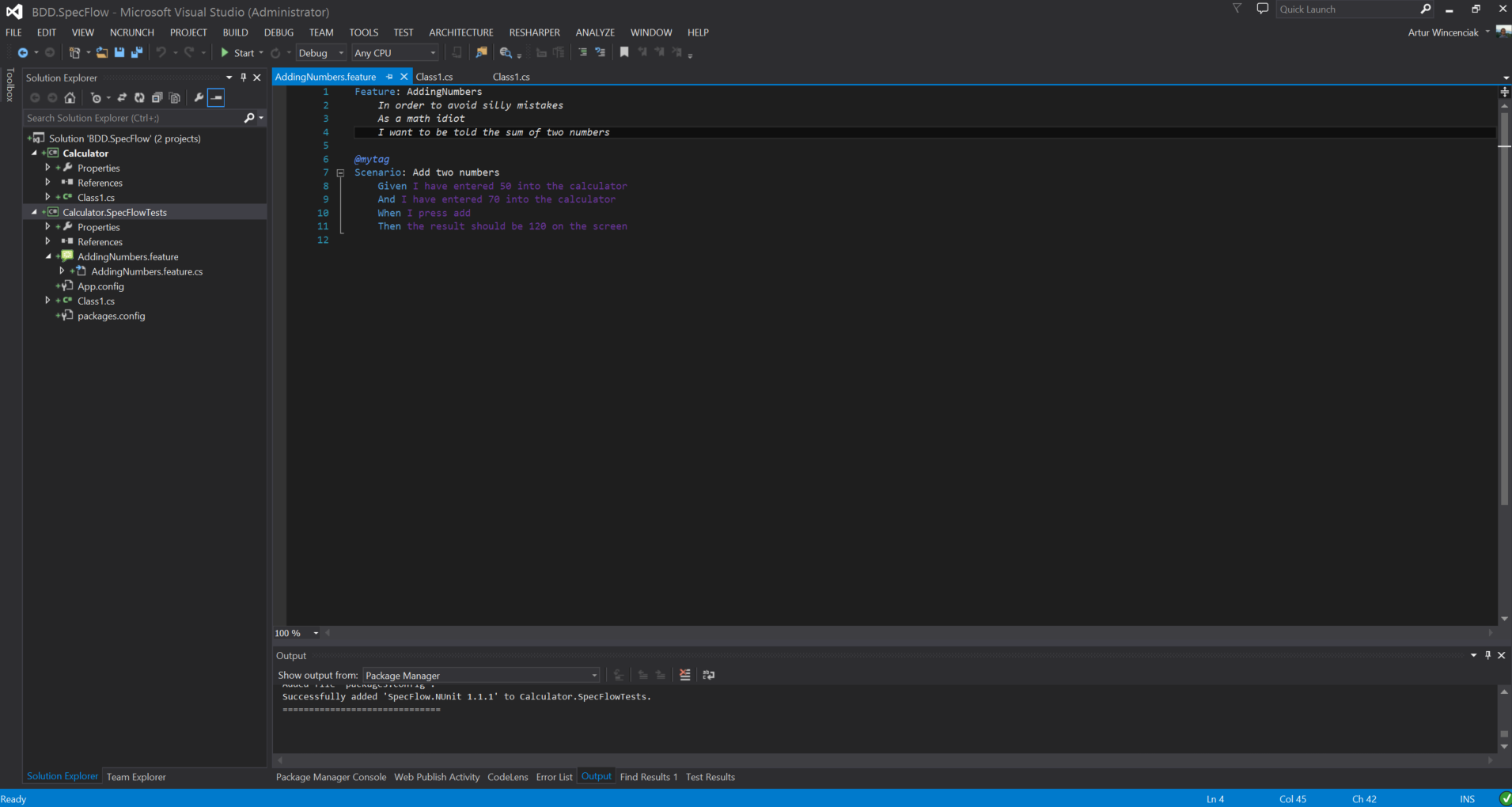1512x807 pixels.
Task: Select App.config in Solution Explorer
Action: [100, 286]
